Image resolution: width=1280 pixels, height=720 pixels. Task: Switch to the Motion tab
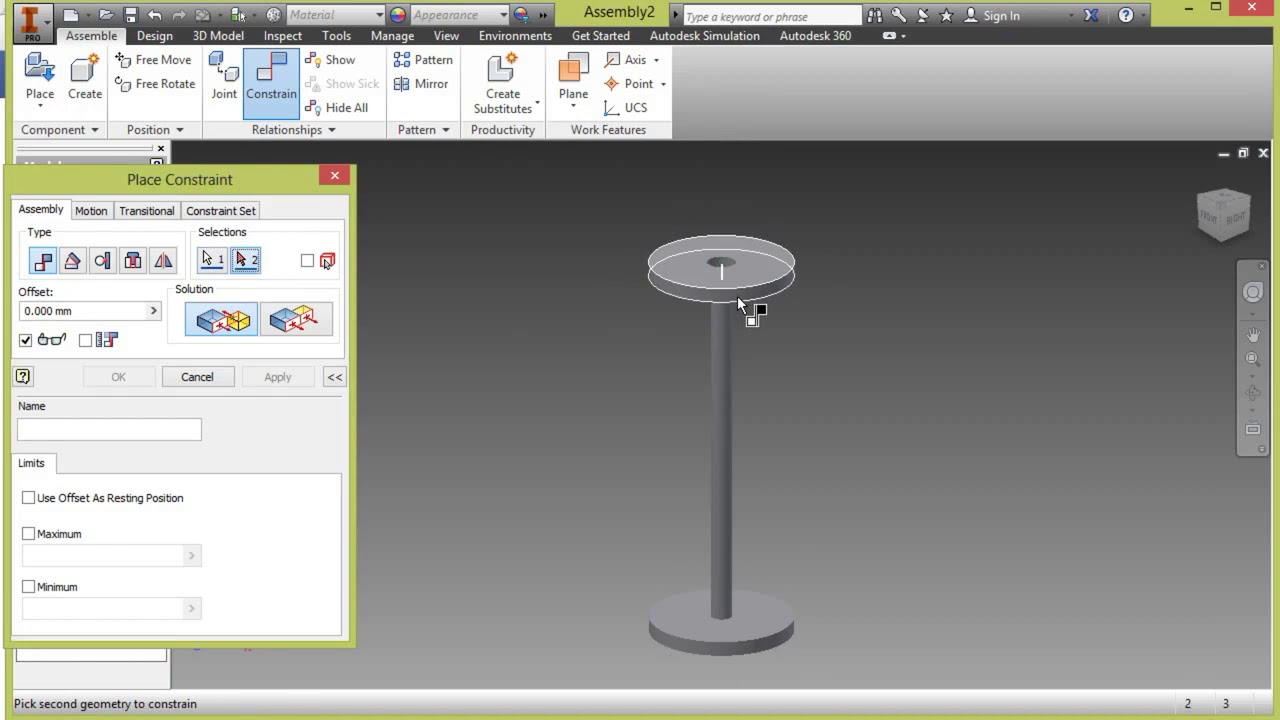click(x=91, y=211)
